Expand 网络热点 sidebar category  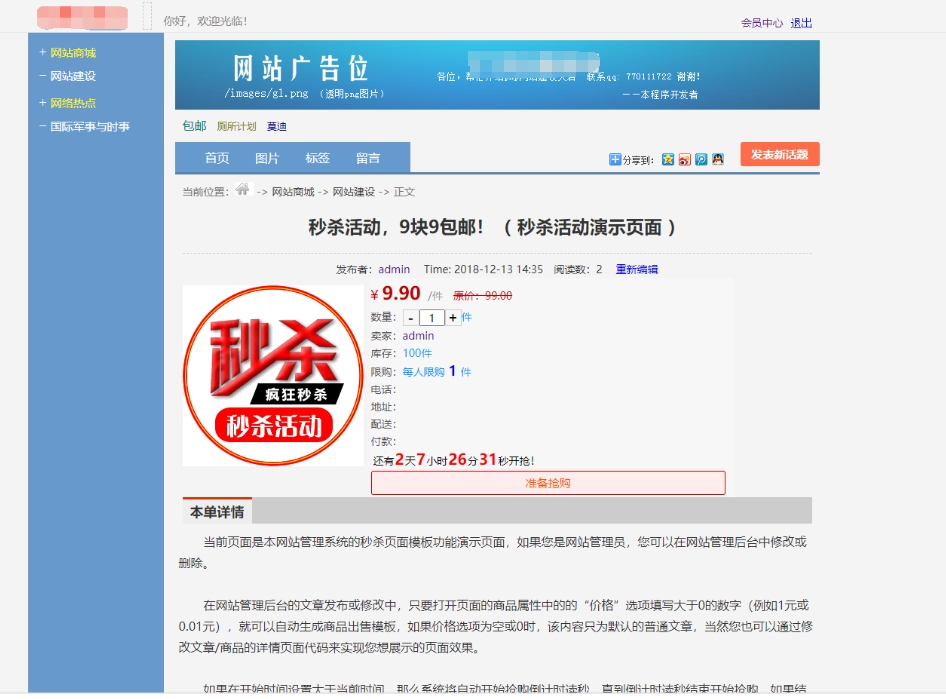[x=73, y=103]
